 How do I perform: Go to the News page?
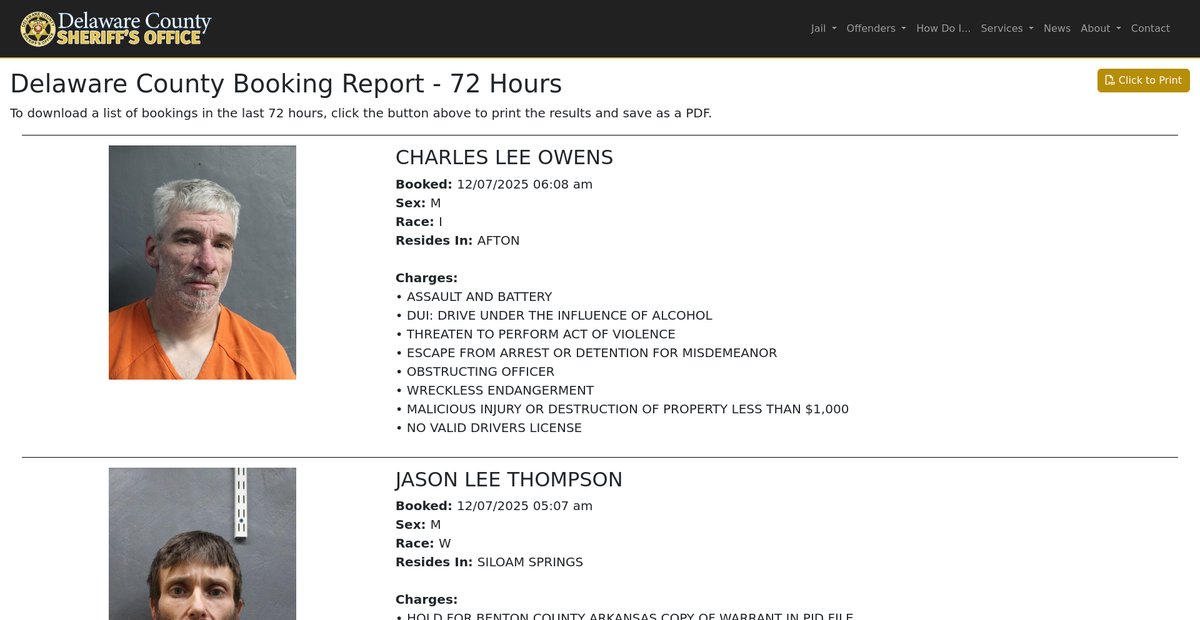coord(1057,28)
